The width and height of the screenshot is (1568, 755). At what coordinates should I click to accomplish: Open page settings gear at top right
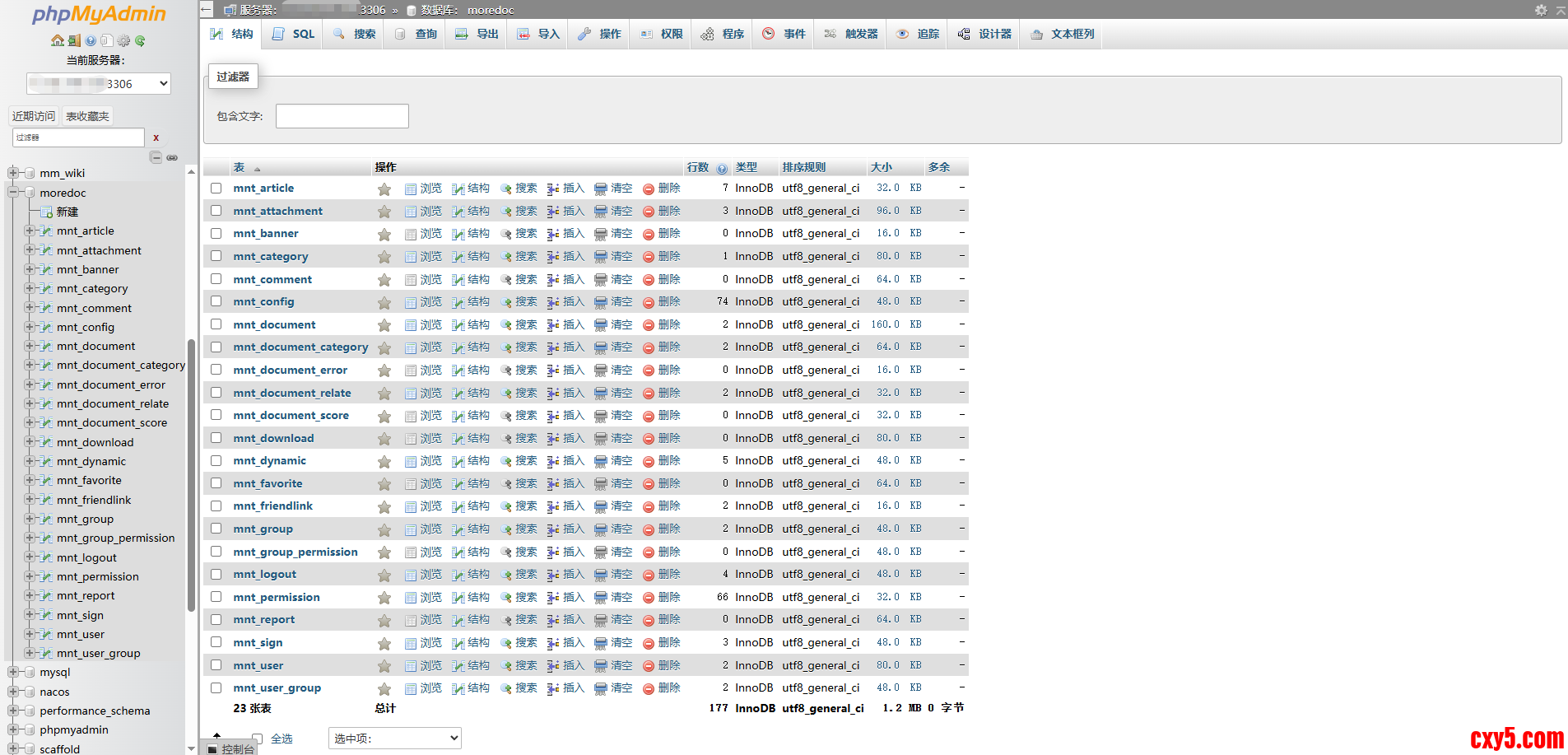(x=1540, y=10)
